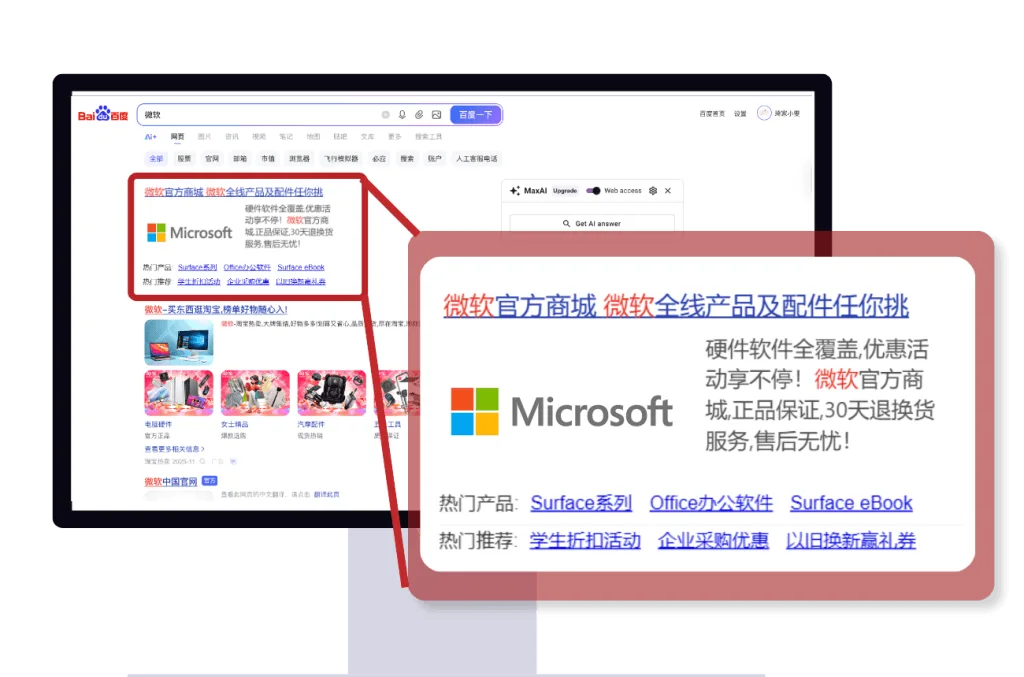The image size is (1024, 677).
Task: Open 微软官方商城 result title on the monitor
Action: point(234,192)
